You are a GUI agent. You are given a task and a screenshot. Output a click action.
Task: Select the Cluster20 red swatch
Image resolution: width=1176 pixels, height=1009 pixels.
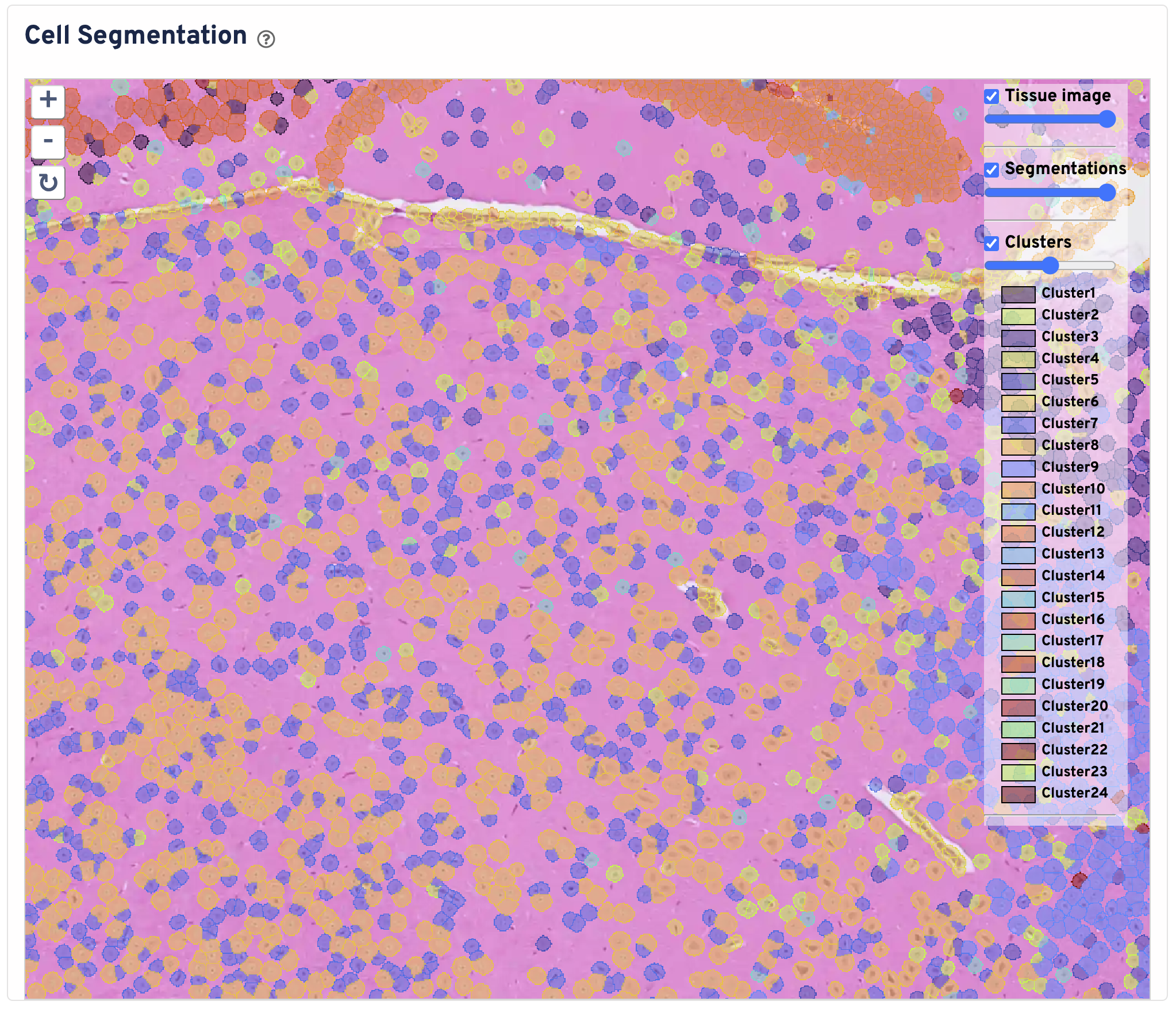tap(1018, 707)
